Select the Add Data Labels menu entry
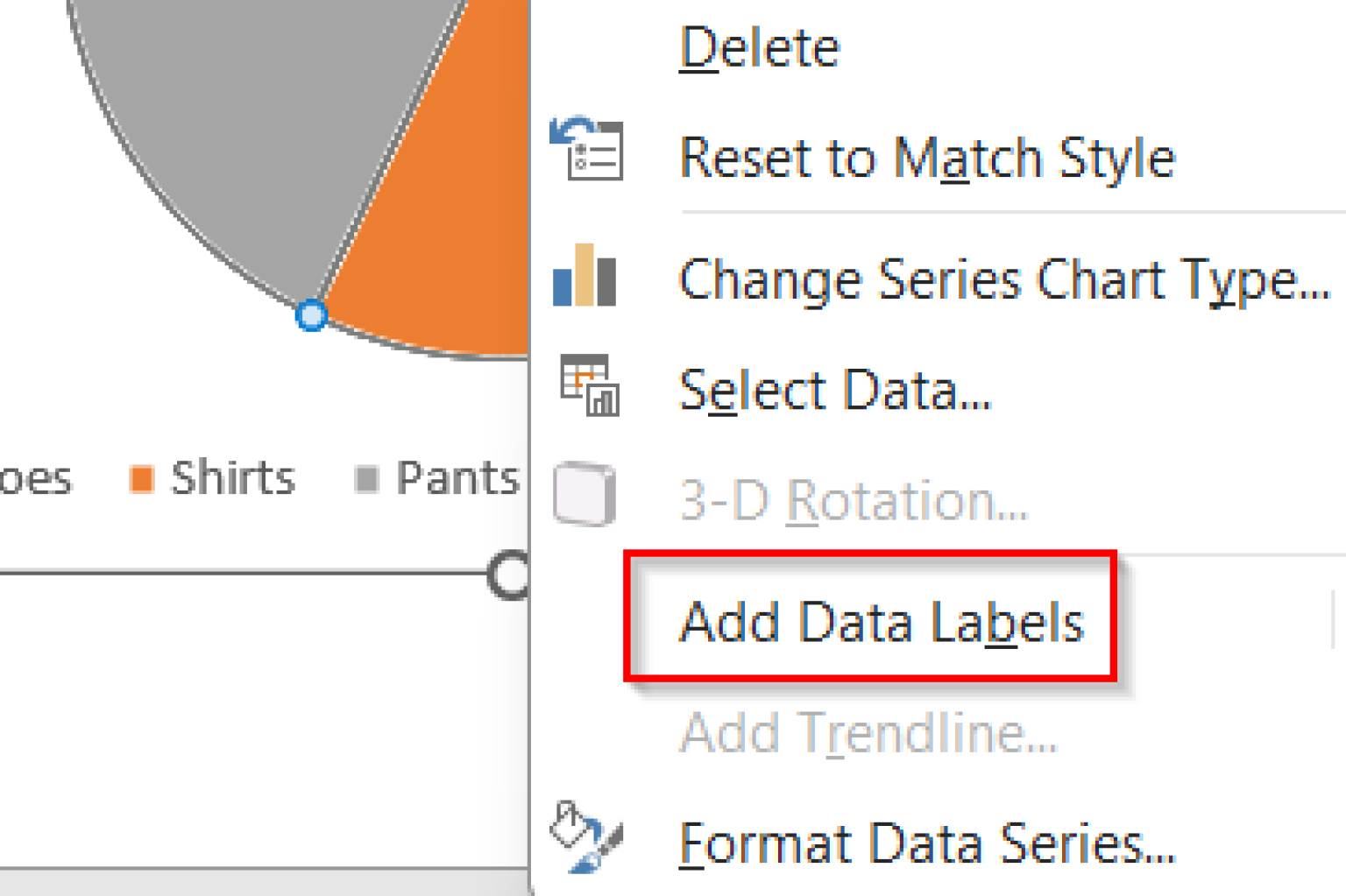The width and height of the screenshot is (1346, 896). 882,622
